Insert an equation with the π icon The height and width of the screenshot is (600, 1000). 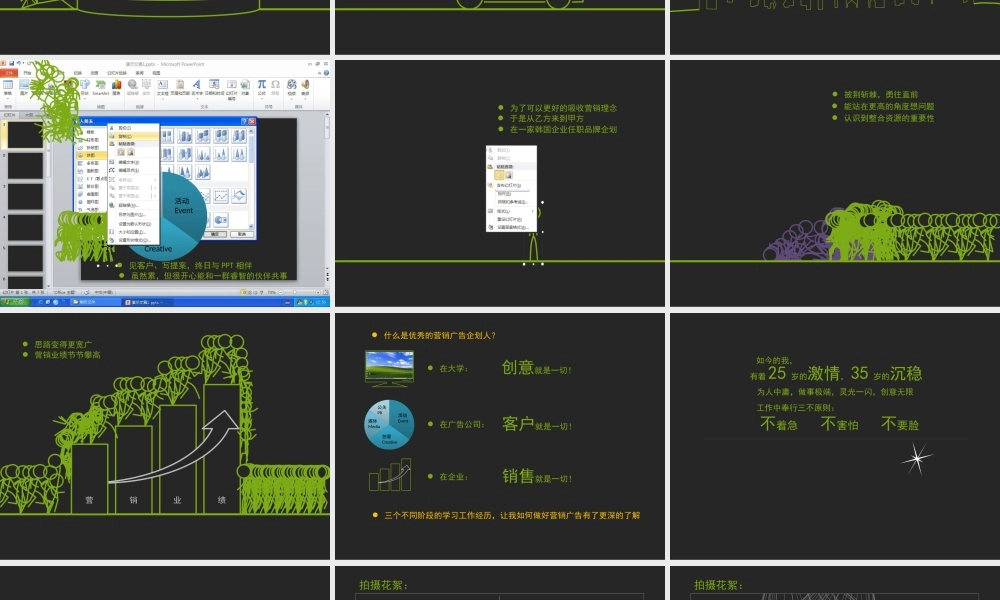coord(262,86)
